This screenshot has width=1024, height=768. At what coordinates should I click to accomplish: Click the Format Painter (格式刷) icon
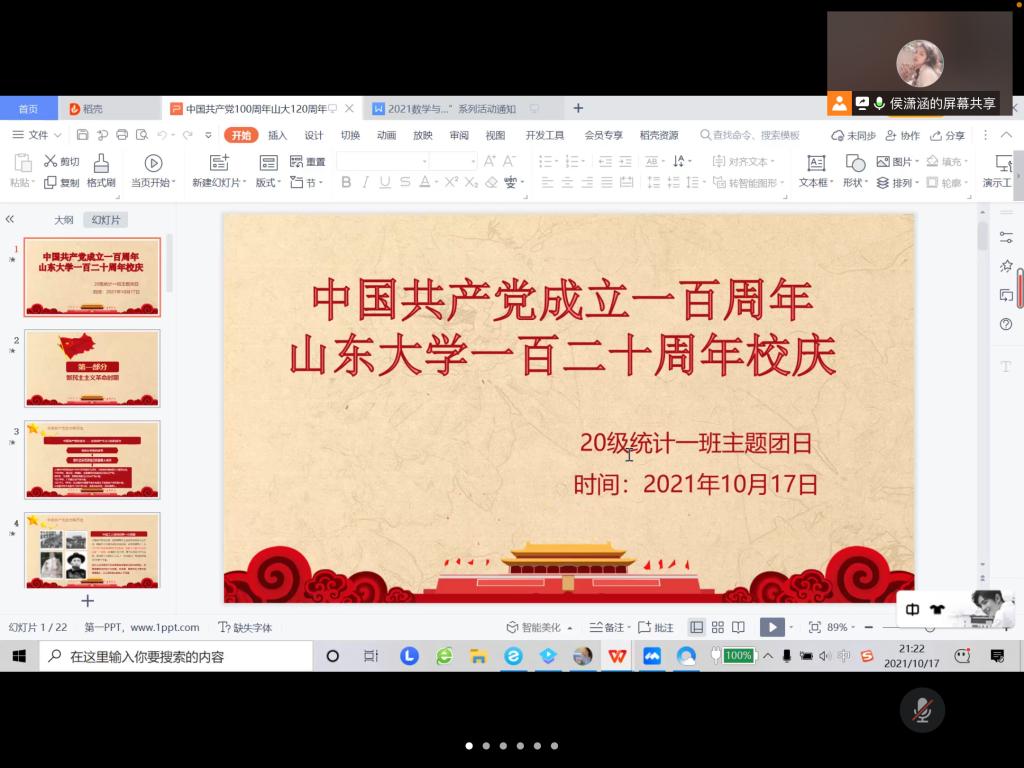click(101, 163)
